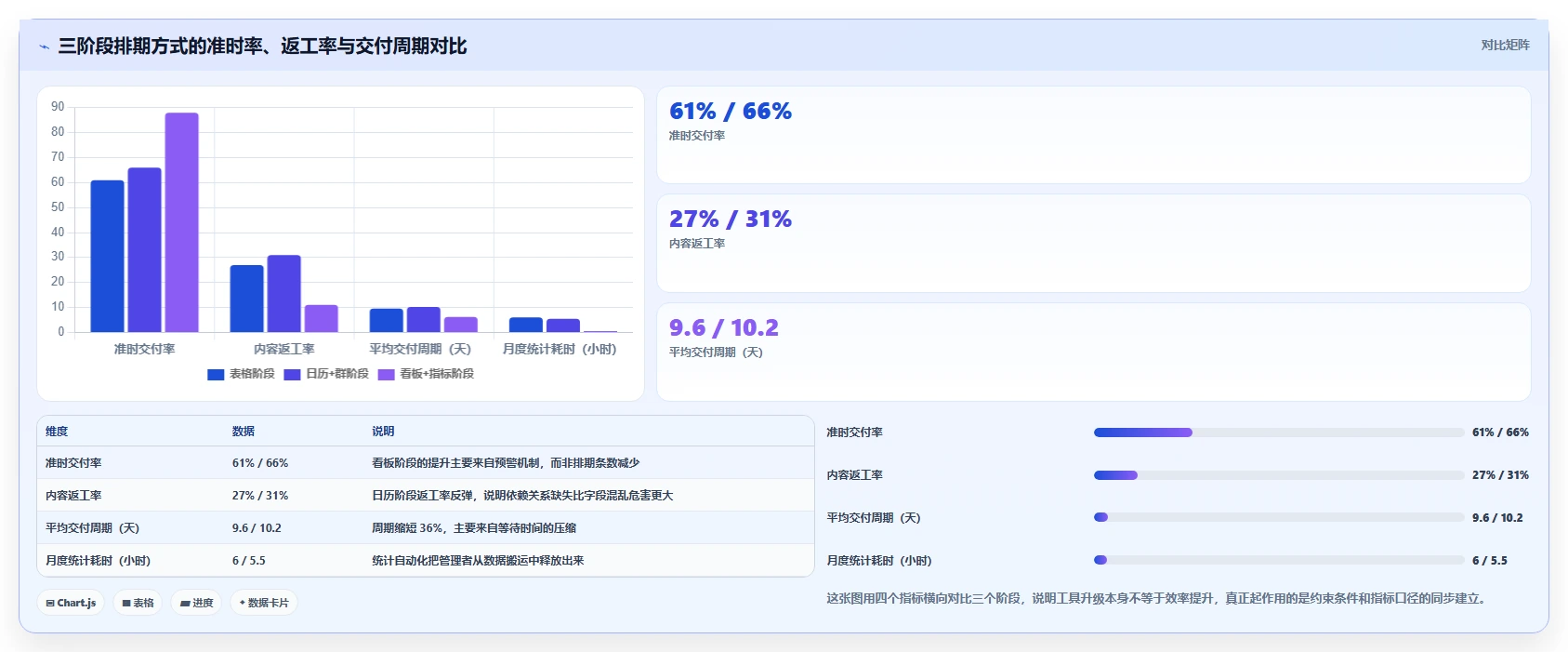The image size is (1568, 652).
Task: Click the 6 / 5.5 cell in the table
Action: [249, 561]
